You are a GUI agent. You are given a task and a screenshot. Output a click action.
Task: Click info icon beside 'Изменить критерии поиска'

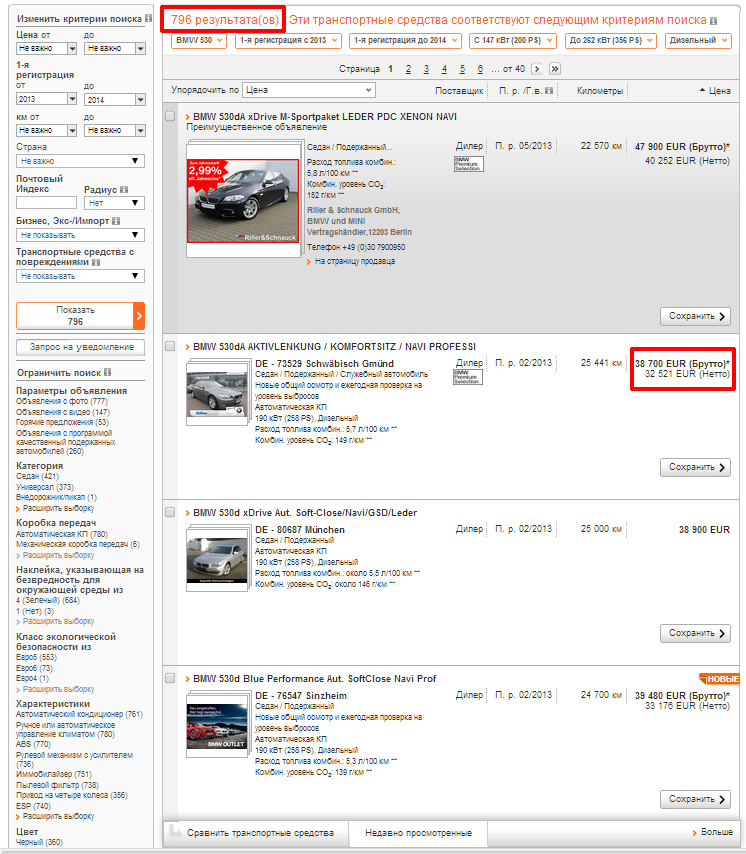[148, 18]
